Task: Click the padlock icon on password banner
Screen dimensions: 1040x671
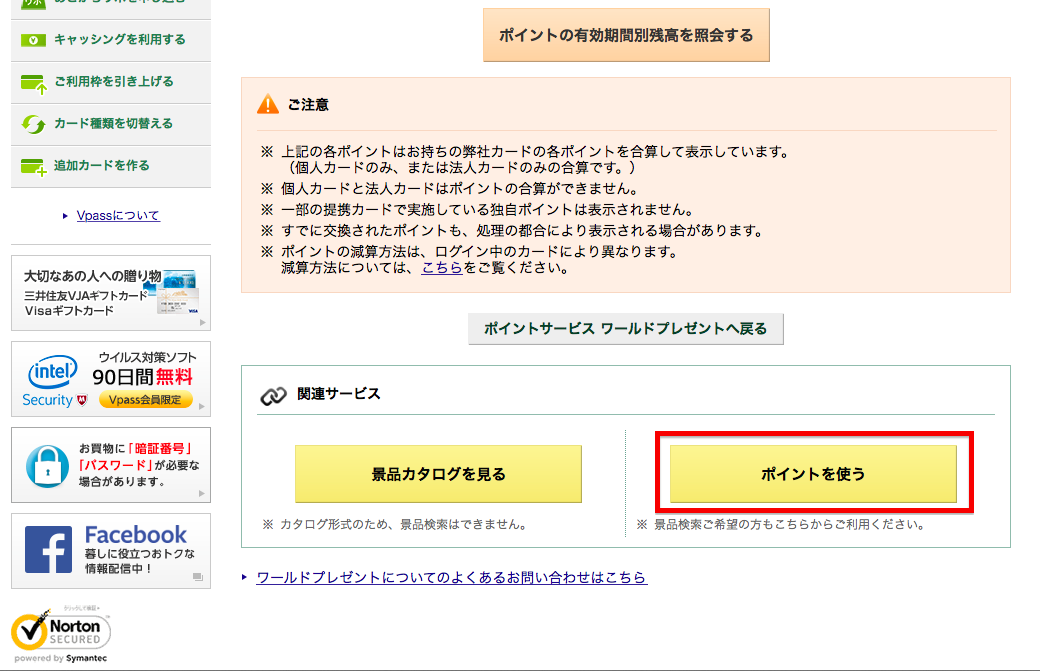Action: (48, 465)
